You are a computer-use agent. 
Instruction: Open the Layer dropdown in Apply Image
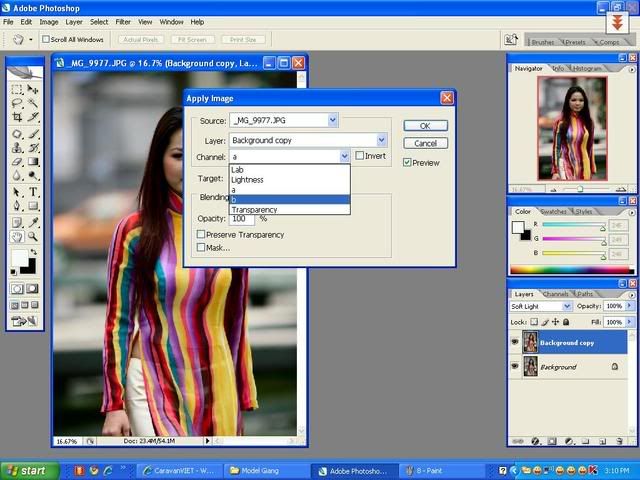tap(381, 140)
